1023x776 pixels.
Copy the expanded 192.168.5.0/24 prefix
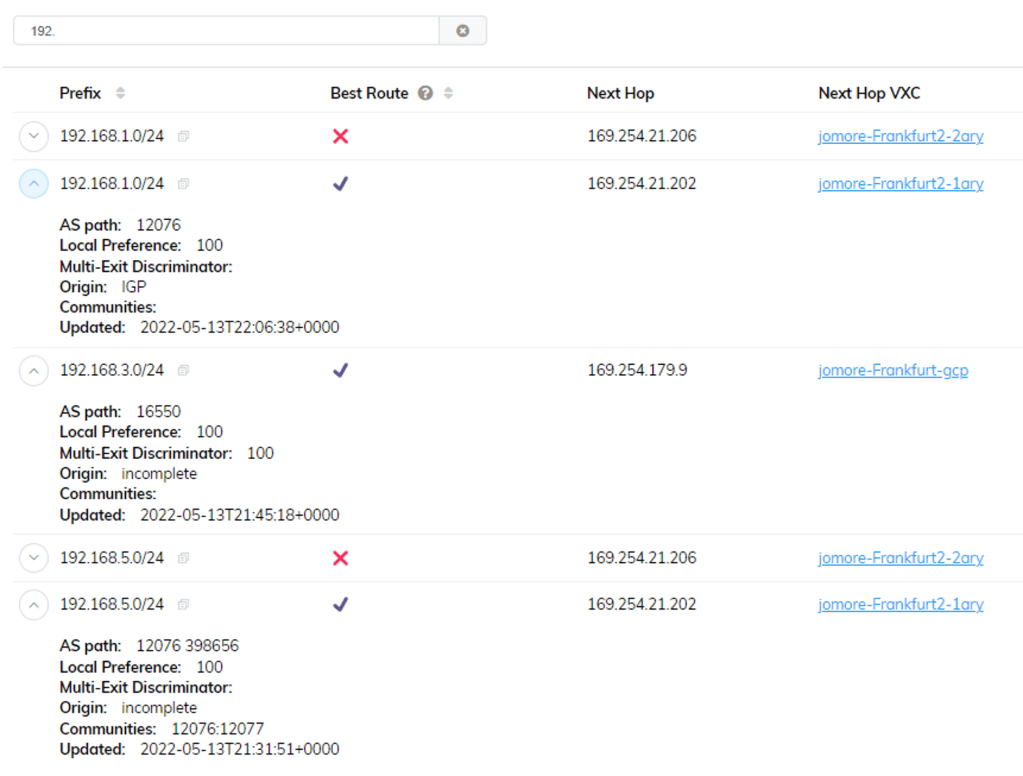pos(183,605)
